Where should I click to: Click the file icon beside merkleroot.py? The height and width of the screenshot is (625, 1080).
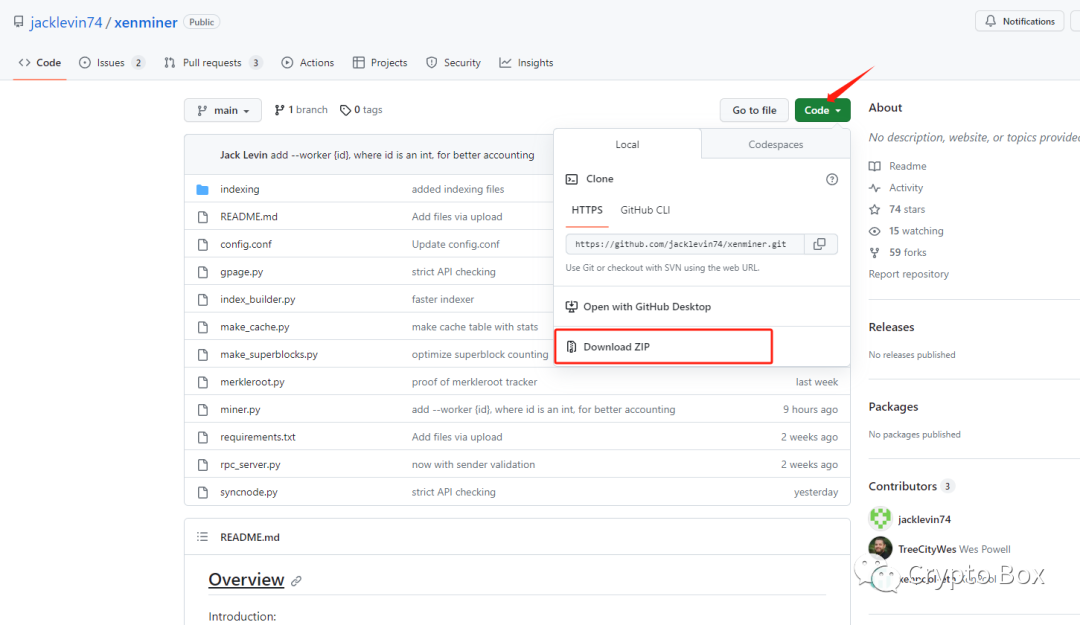click(202, 382)
